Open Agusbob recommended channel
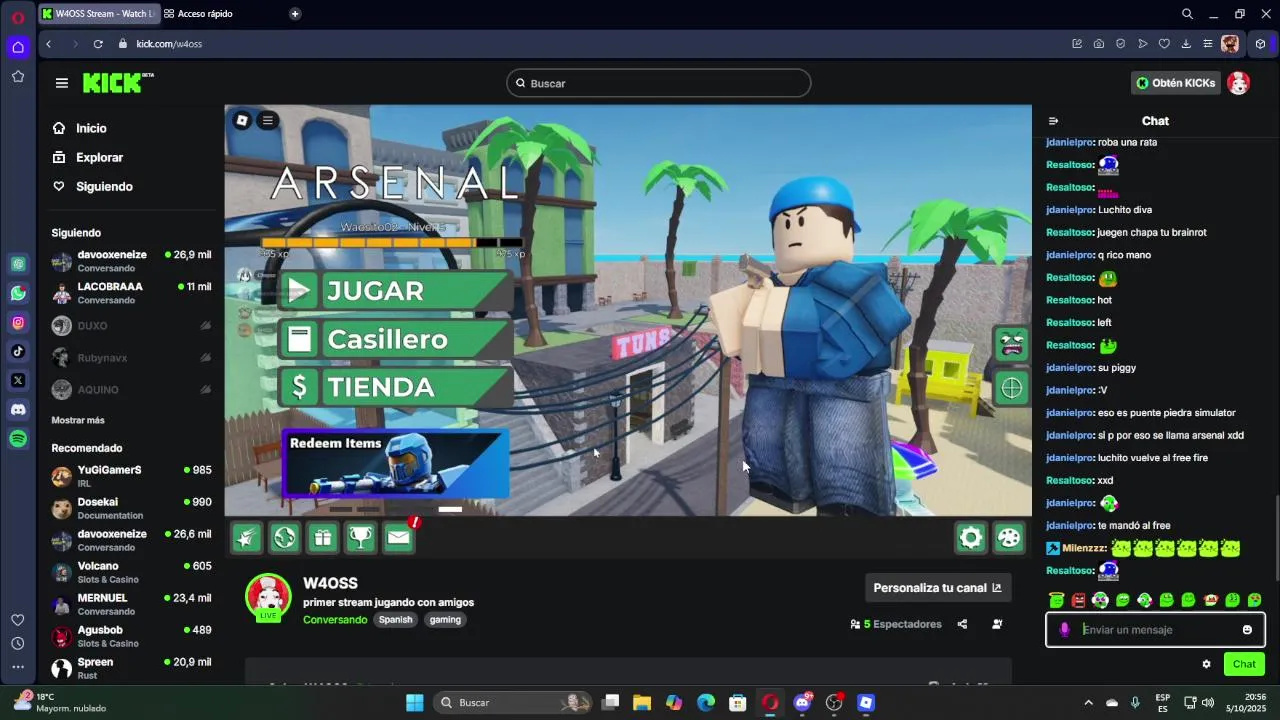 132,636
